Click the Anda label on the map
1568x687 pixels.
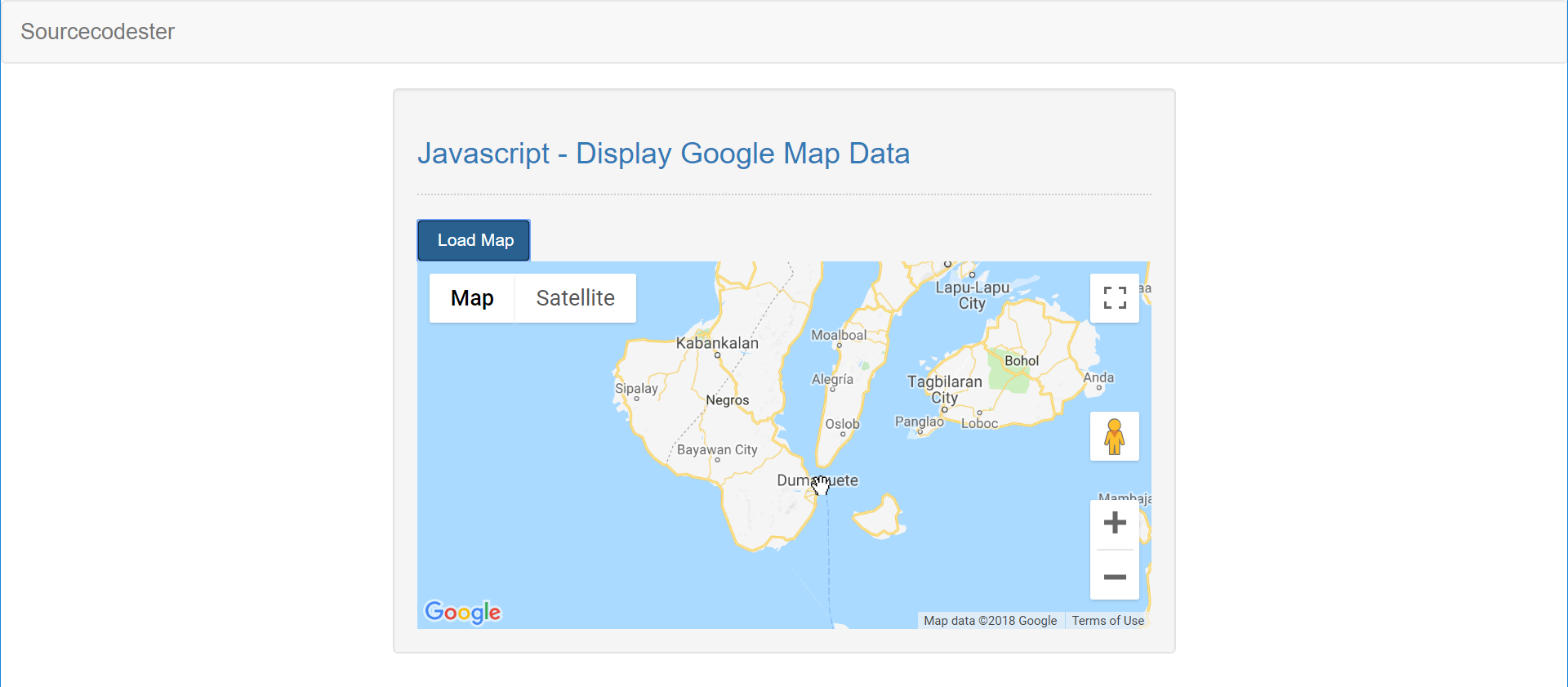[1098, 377]
